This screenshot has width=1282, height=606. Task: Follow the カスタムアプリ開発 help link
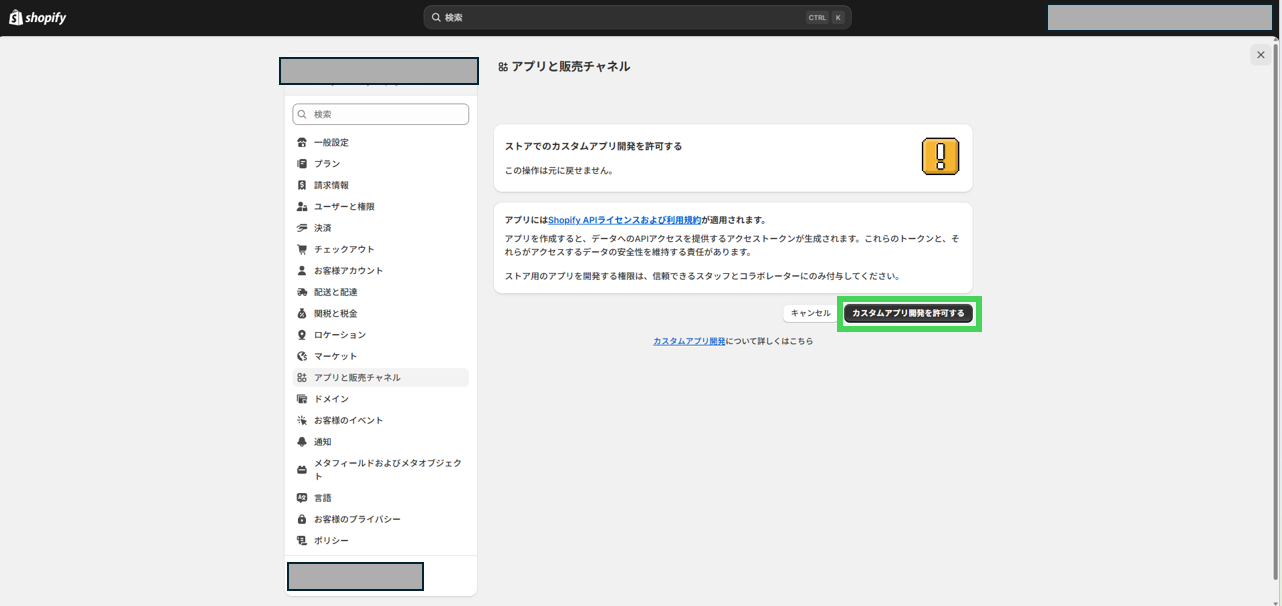pyautogui.click(x=689, y=341)
